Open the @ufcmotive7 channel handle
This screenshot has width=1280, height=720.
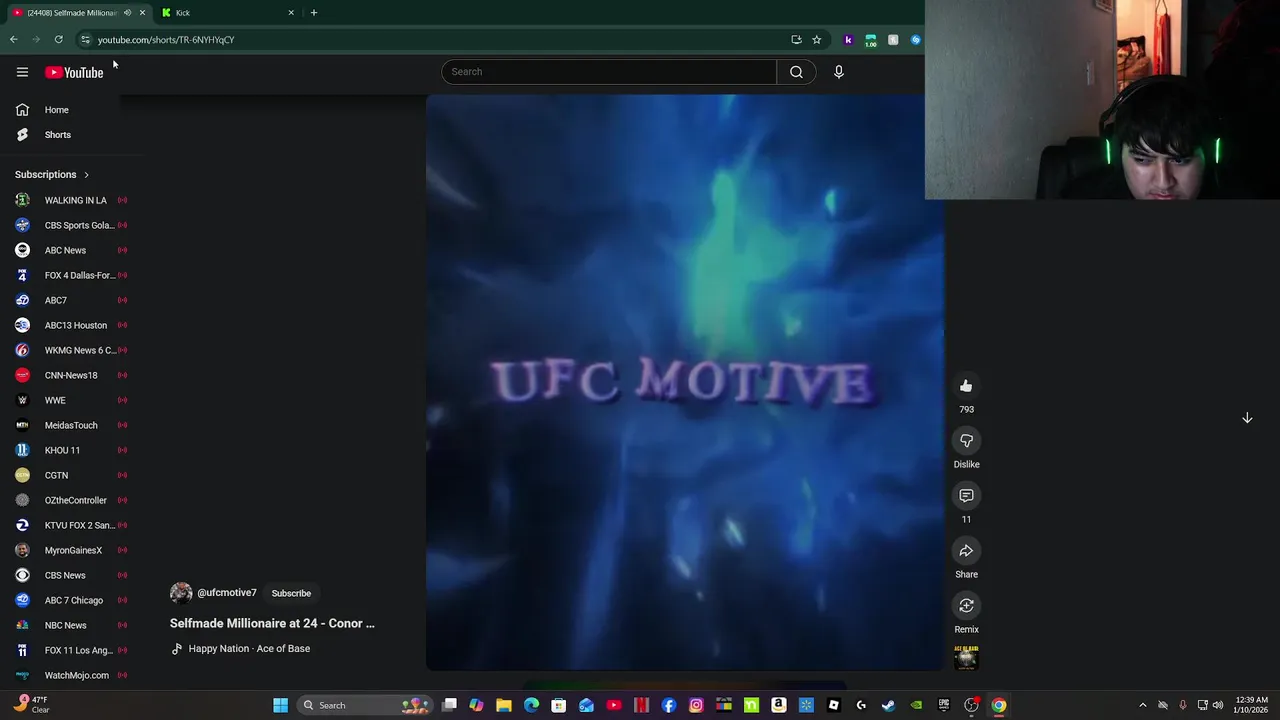(x=227, y=593)
